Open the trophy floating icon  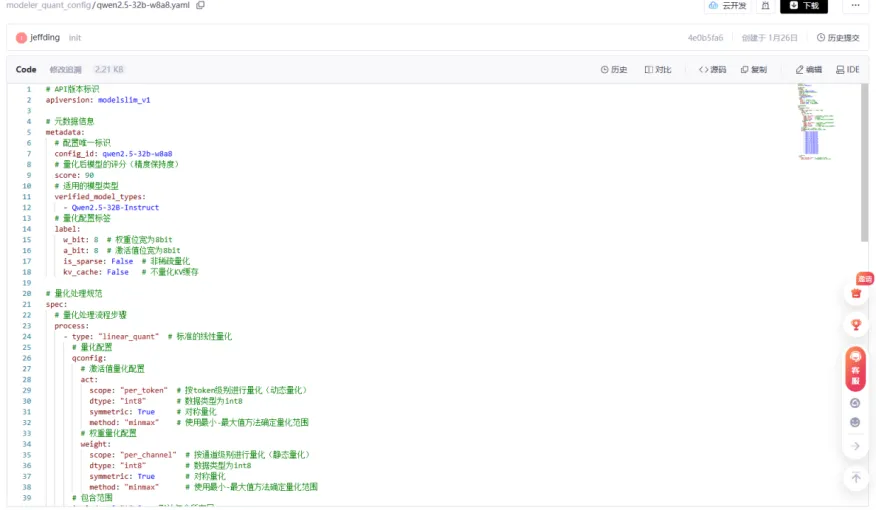pos(855,324)
